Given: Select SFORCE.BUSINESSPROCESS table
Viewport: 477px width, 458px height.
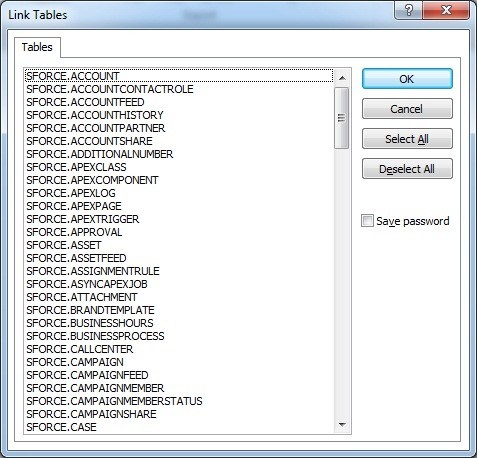Looking at the screenshot, I should pyautogui.click(x=179, y=336).
